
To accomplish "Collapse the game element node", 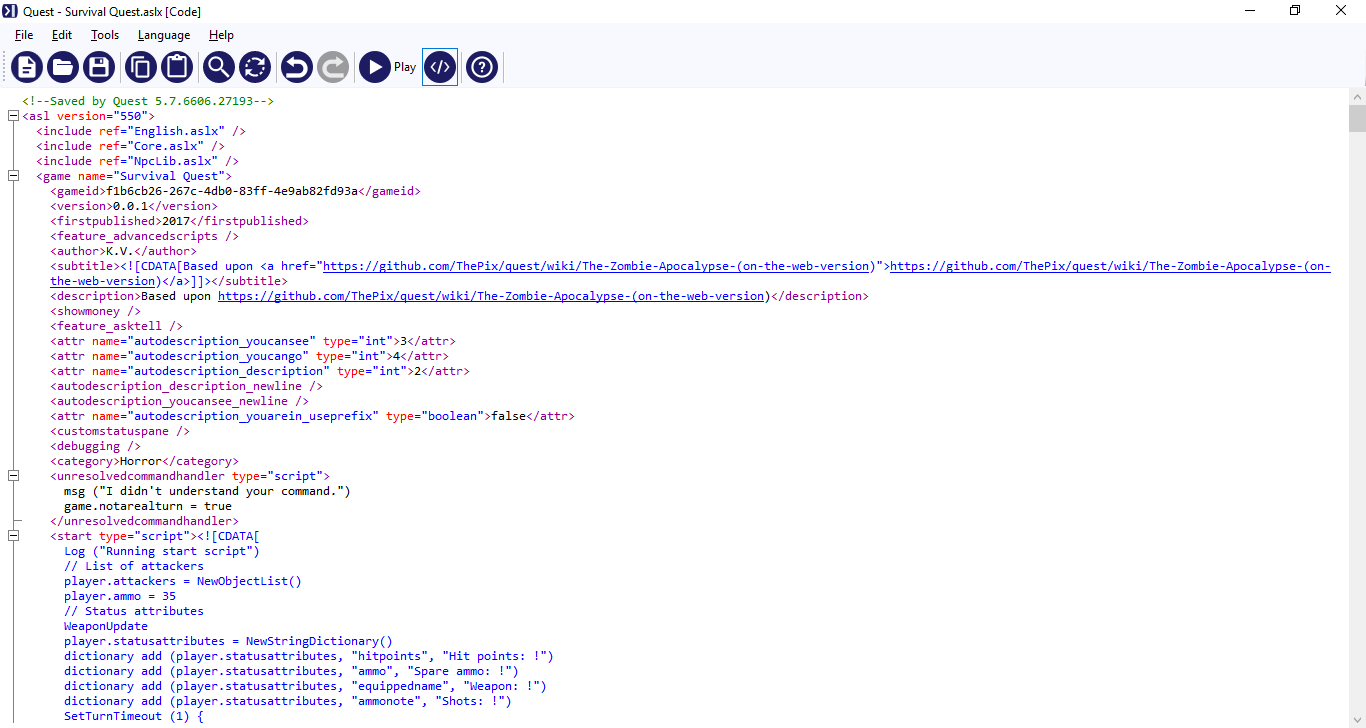I will (x=13, y=175).
